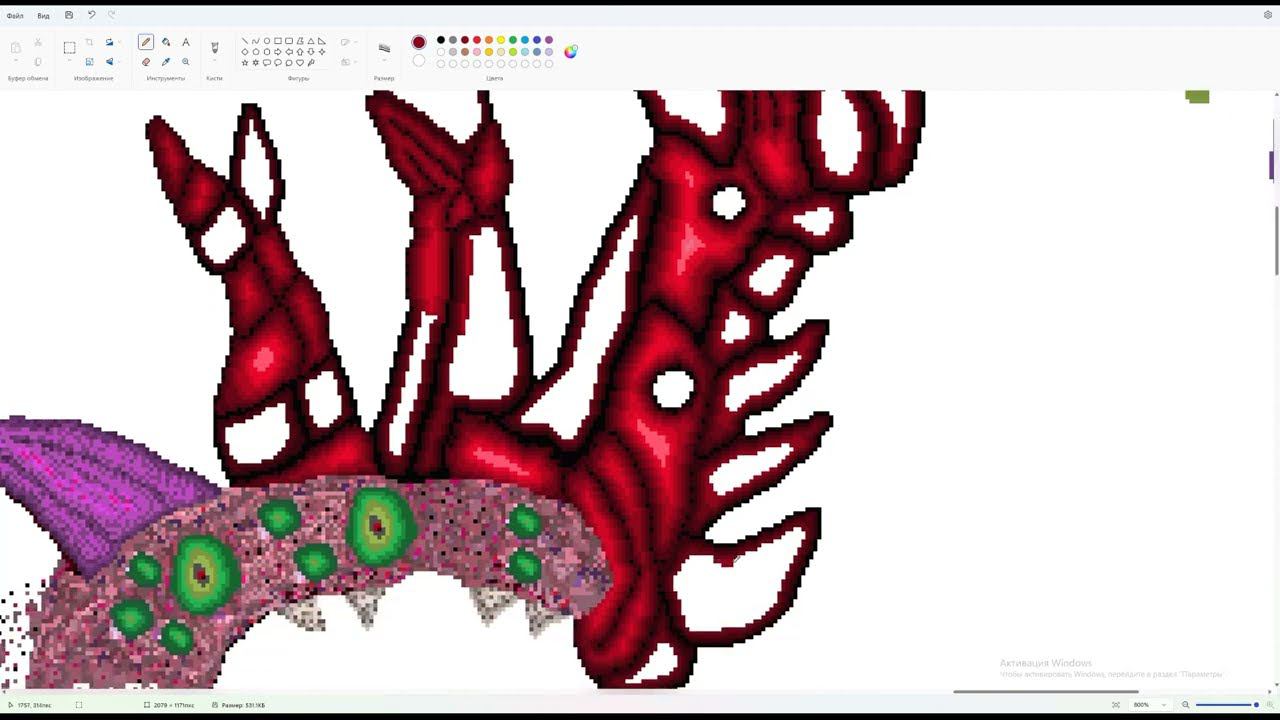Screen dimensions: 1280x720
Task: Select the Hexagon shape
Action: pos(267,52)
